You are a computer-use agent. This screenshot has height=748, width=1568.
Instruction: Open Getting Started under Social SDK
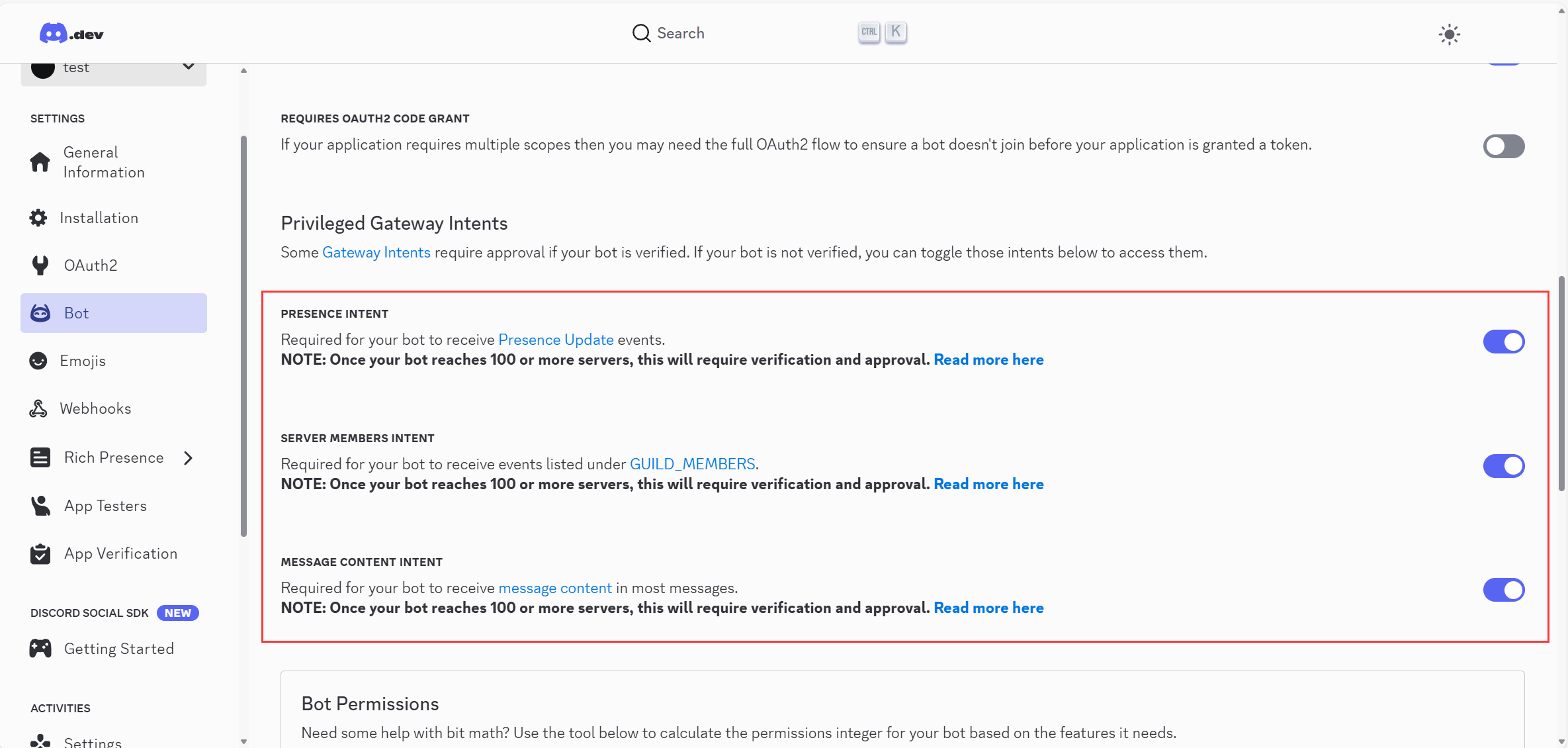[x=114, y=649]
